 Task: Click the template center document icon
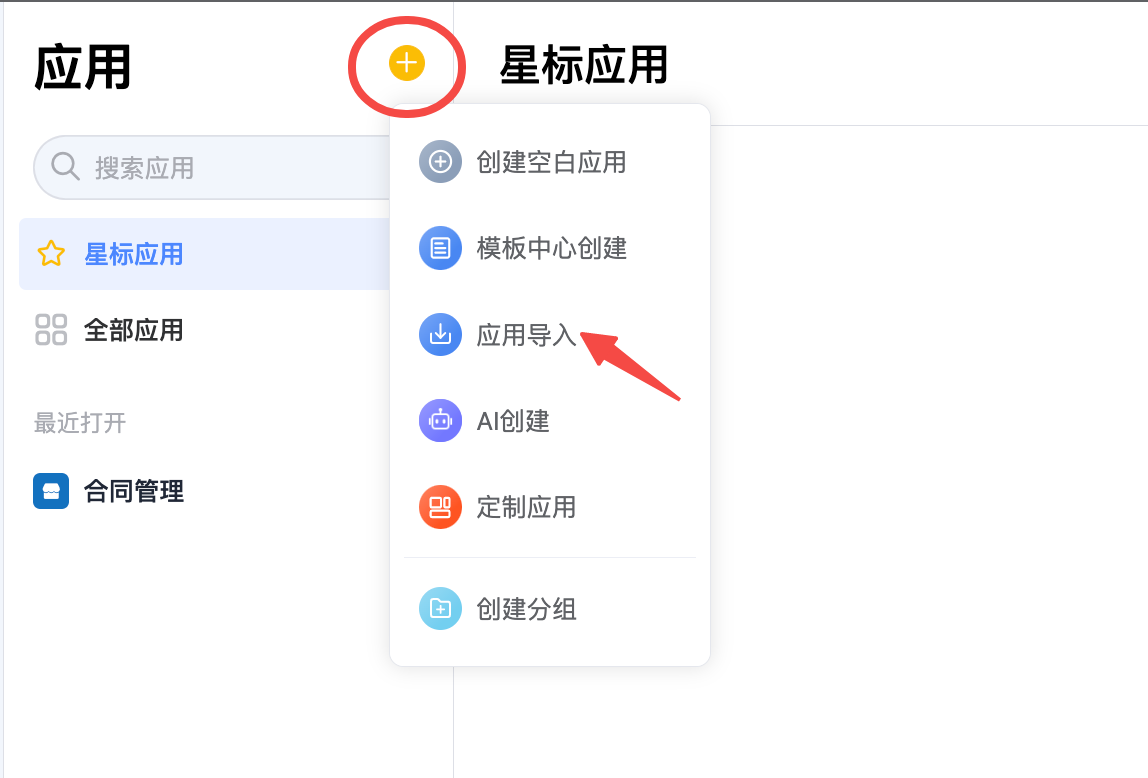point(440,248)
